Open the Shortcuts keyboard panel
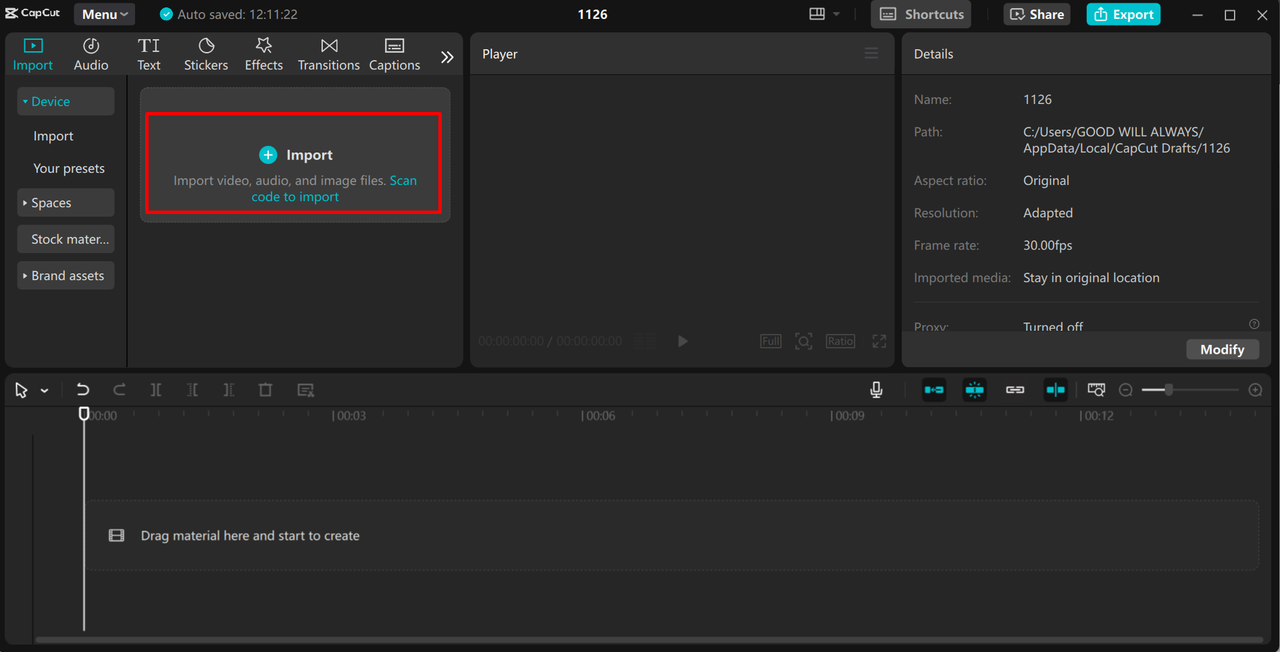Viewport: 1280px width, 652px height. pos(922,14)
